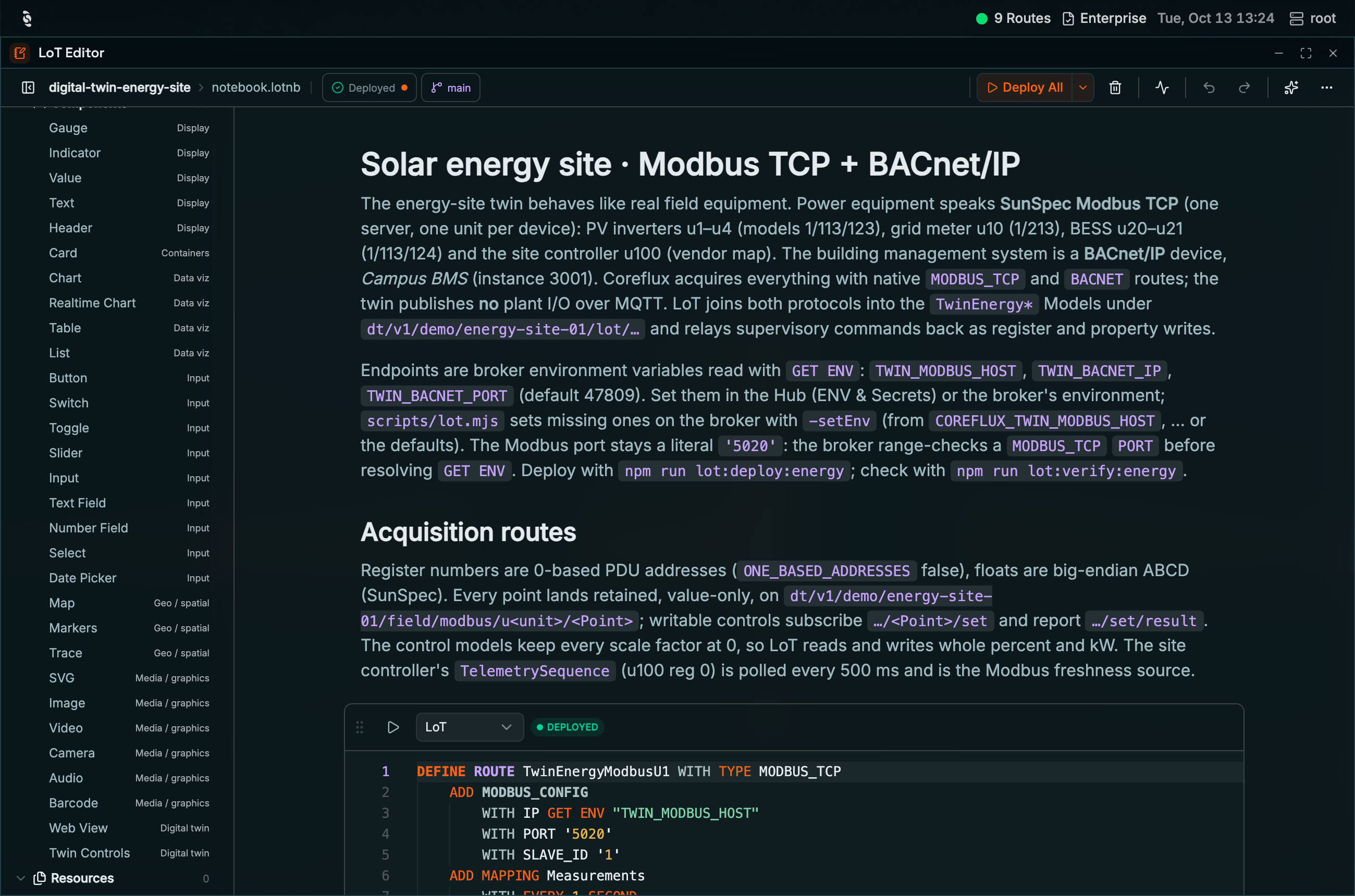The height and width of the screenshot is (896, 1355).
Task: Select the Map geo component
Action: click(129, 603)
